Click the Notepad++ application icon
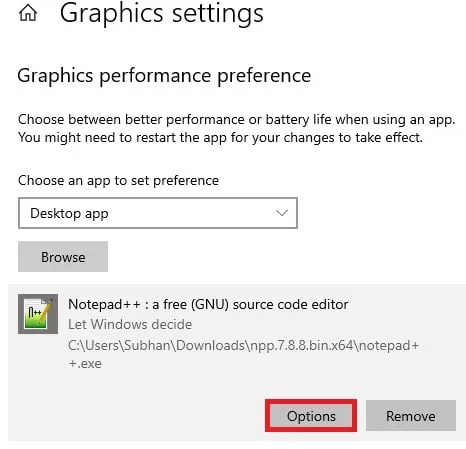Image resolution: width=466 pixels, height=449 pixels. coord(38,314)
